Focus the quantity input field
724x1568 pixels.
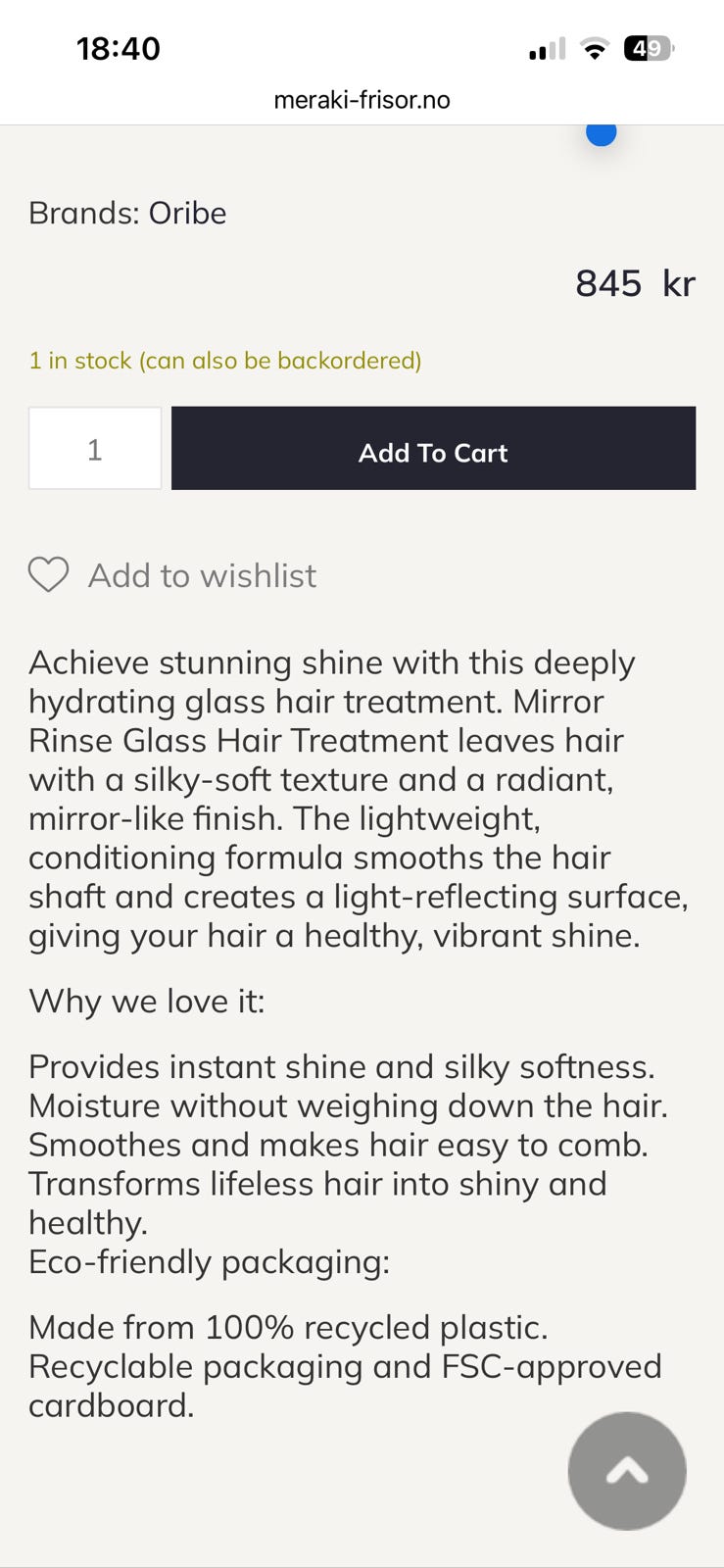(95, 449)
